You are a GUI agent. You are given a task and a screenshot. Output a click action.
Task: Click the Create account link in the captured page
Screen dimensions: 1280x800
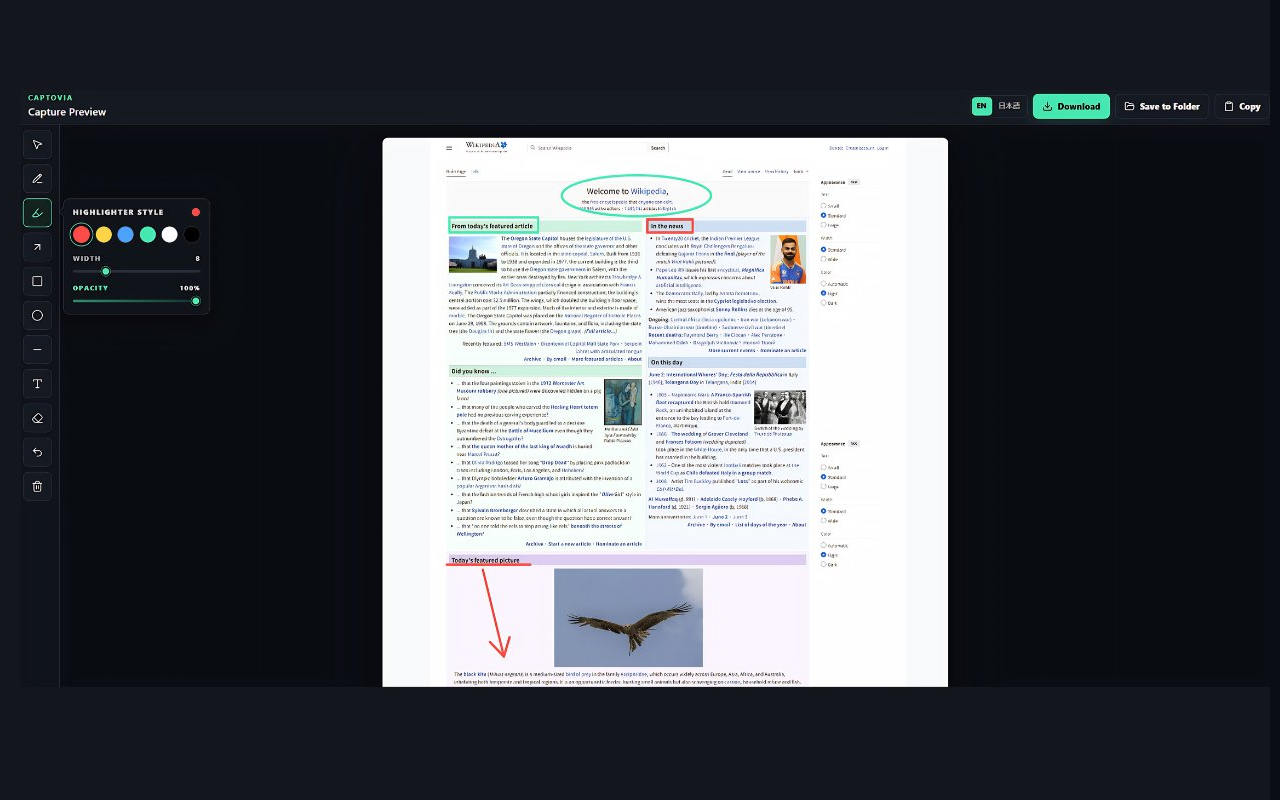(859, 148)
